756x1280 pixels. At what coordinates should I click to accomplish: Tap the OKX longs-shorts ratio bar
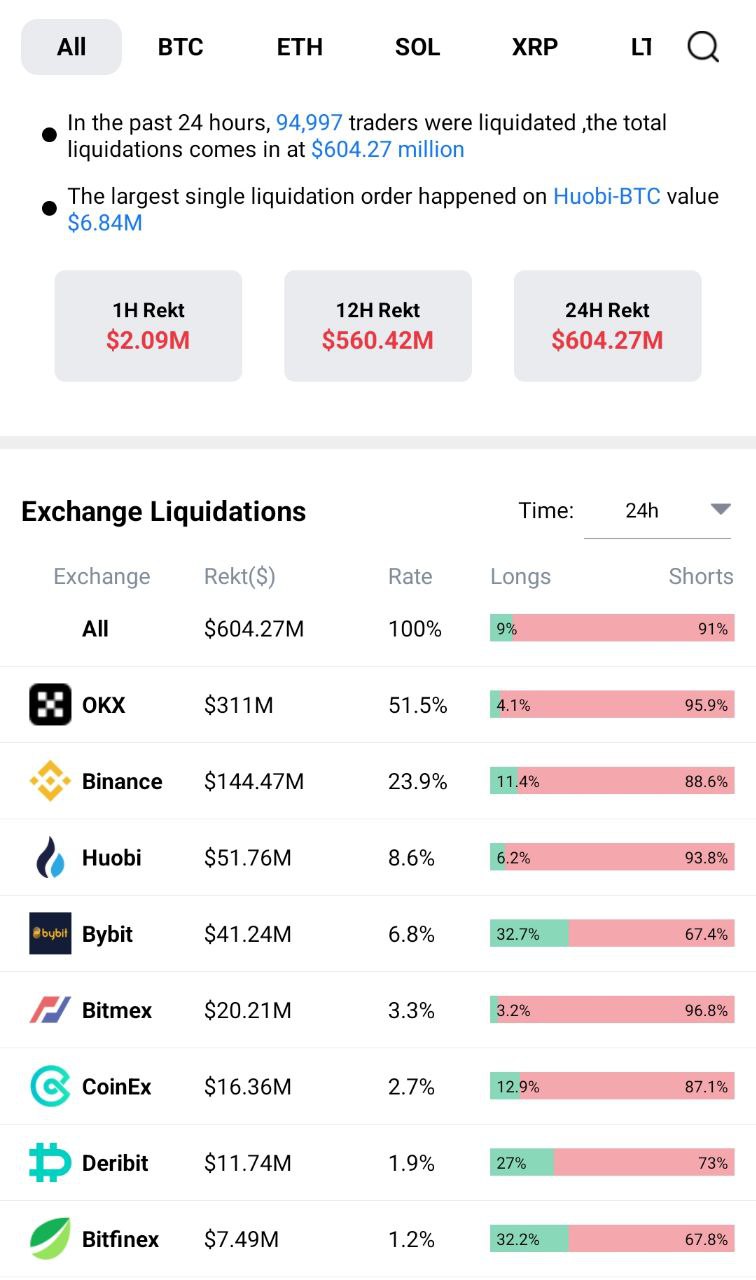click(612, 705)
